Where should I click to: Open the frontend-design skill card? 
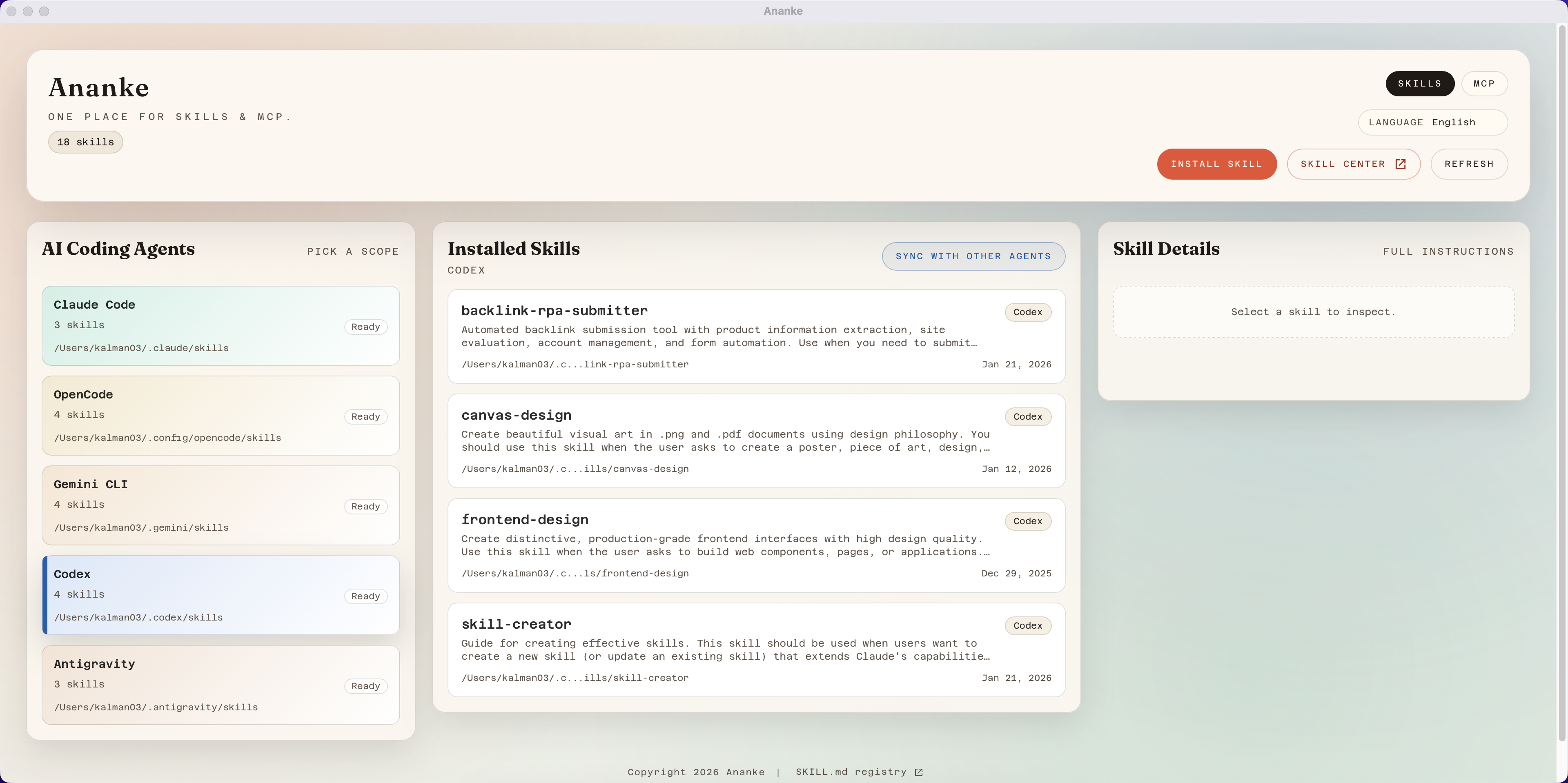[755, 545]
